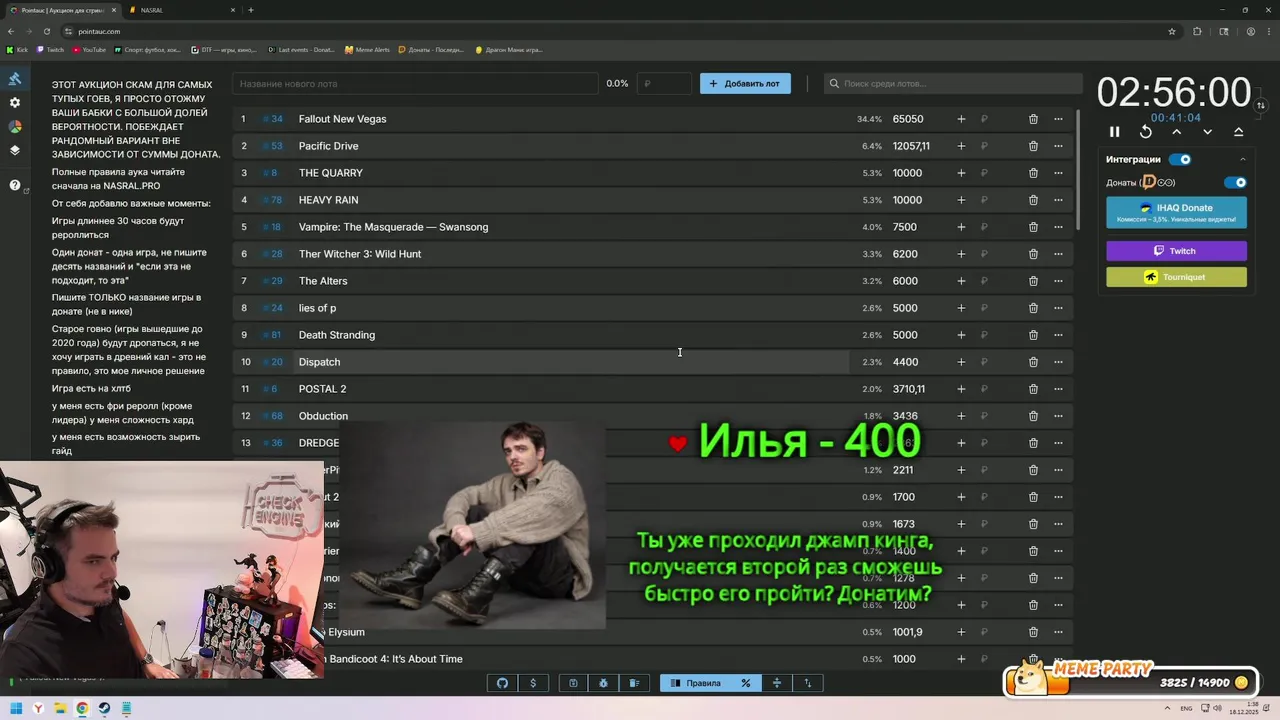
Task: Add amount to Fallout New Vegas plus icon
Action: tap(961, 119)
